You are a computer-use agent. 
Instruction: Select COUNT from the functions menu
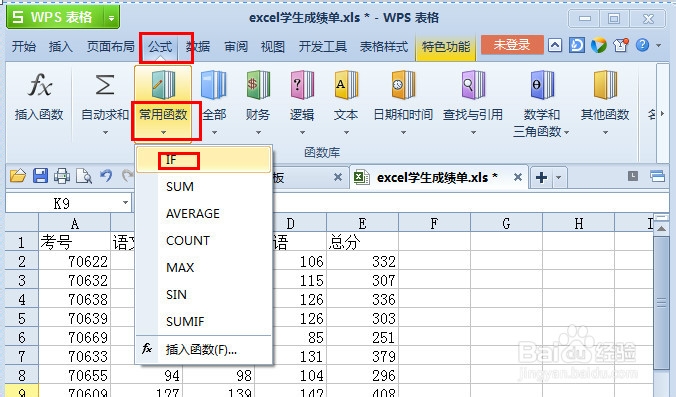(x=203, y=241)
